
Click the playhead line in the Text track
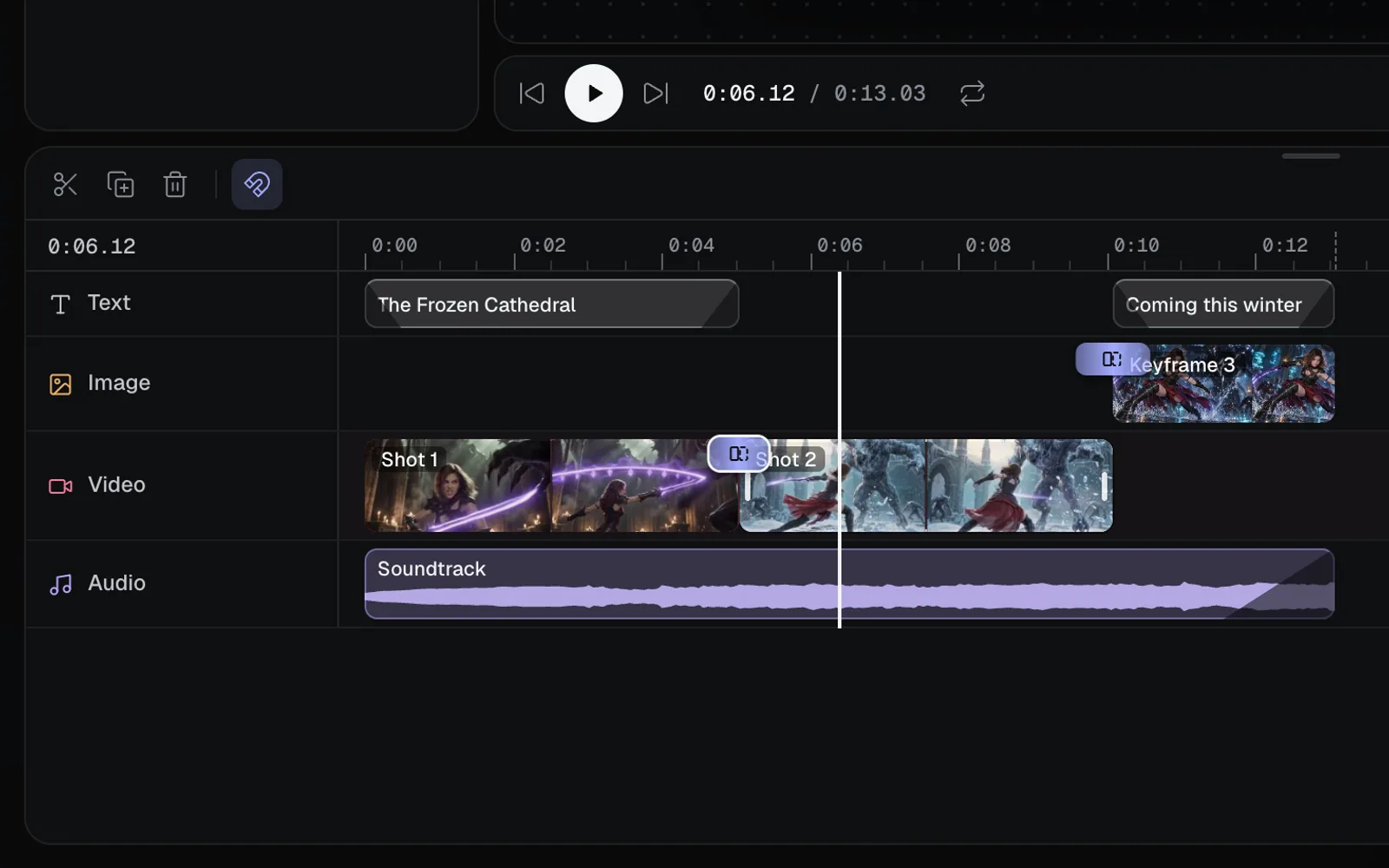tap(839, 304)
